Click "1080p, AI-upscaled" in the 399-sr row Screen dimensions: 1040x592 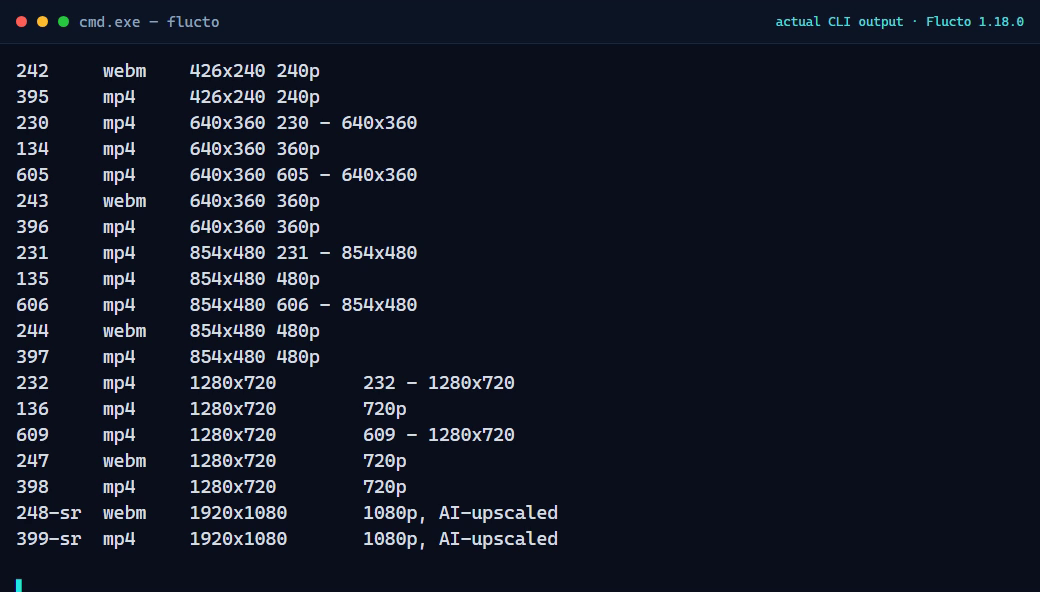pos(460,539)
